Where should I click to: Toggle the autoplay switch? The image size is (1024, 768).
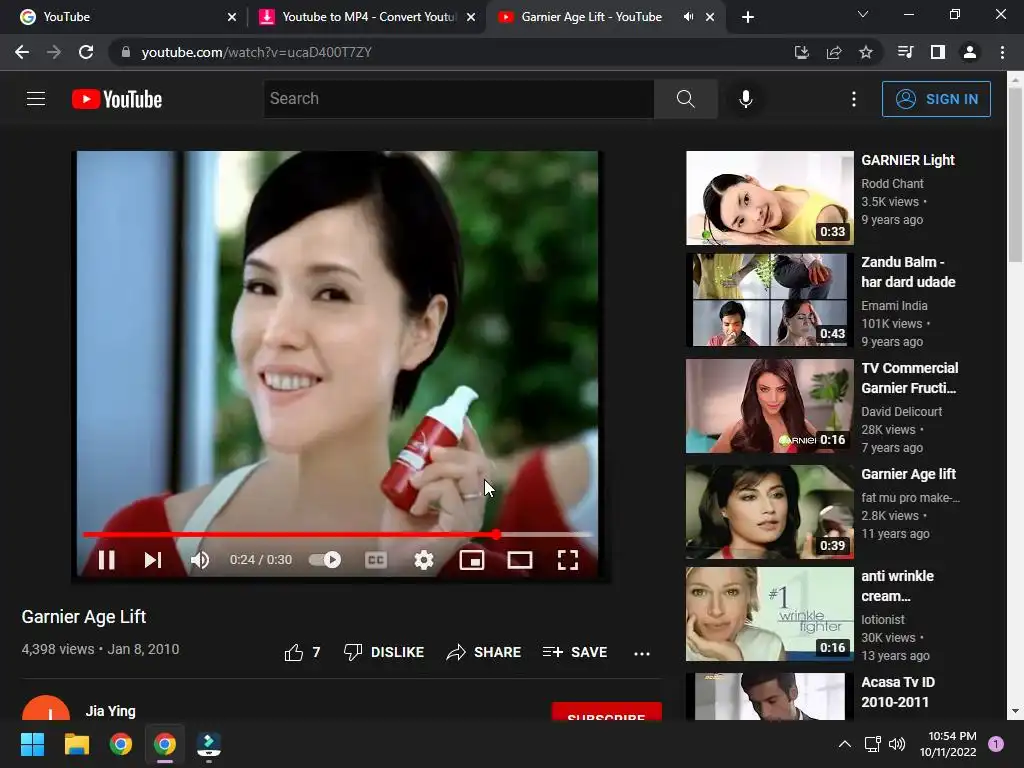pyautogui.click(x=325, y=560)
